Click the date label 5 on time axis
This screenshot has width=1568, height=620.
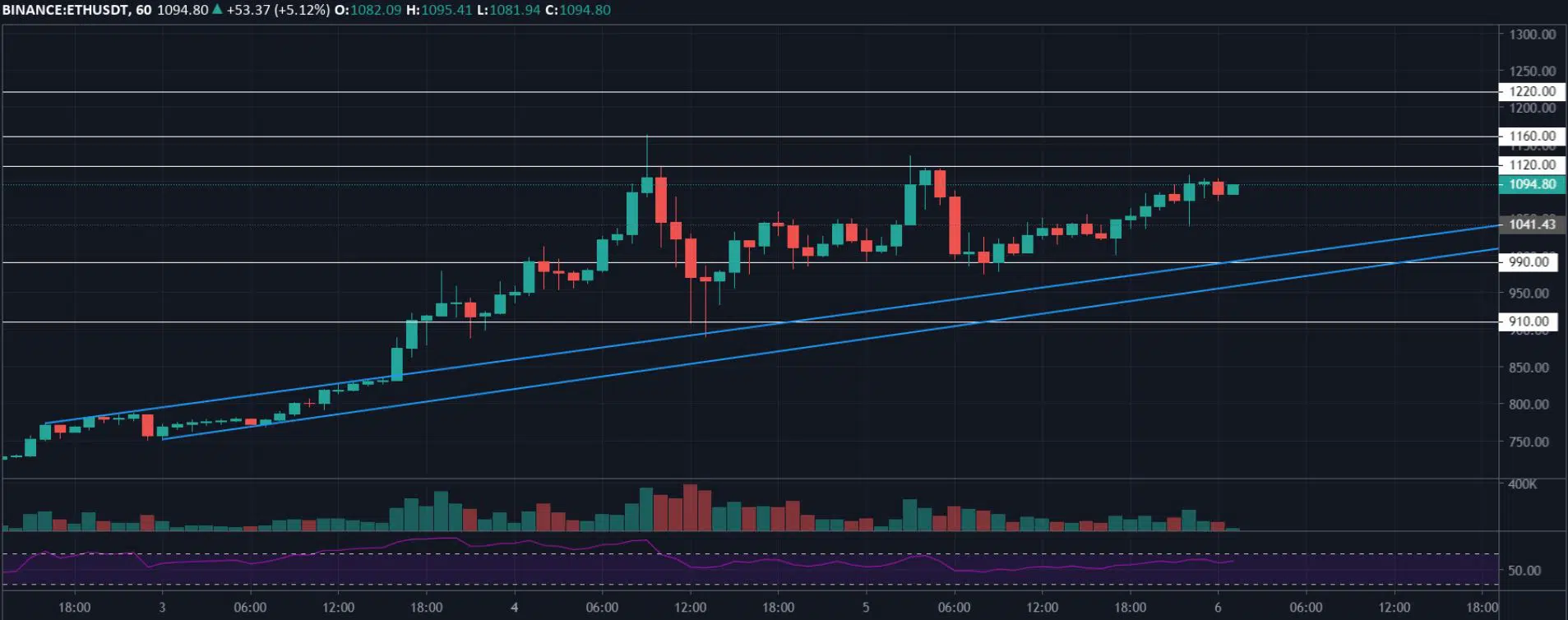(x=866, y=608)
